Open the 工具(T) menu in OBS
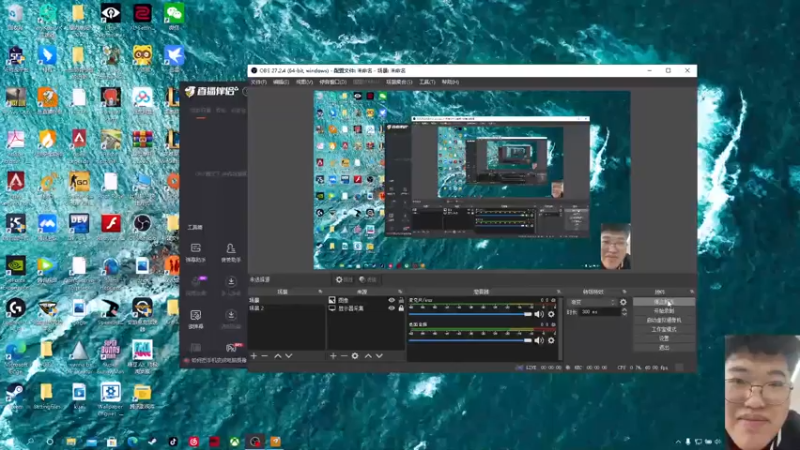Viewport: 800px width, 450px height. pyautogui.click(x=427, y=82)
